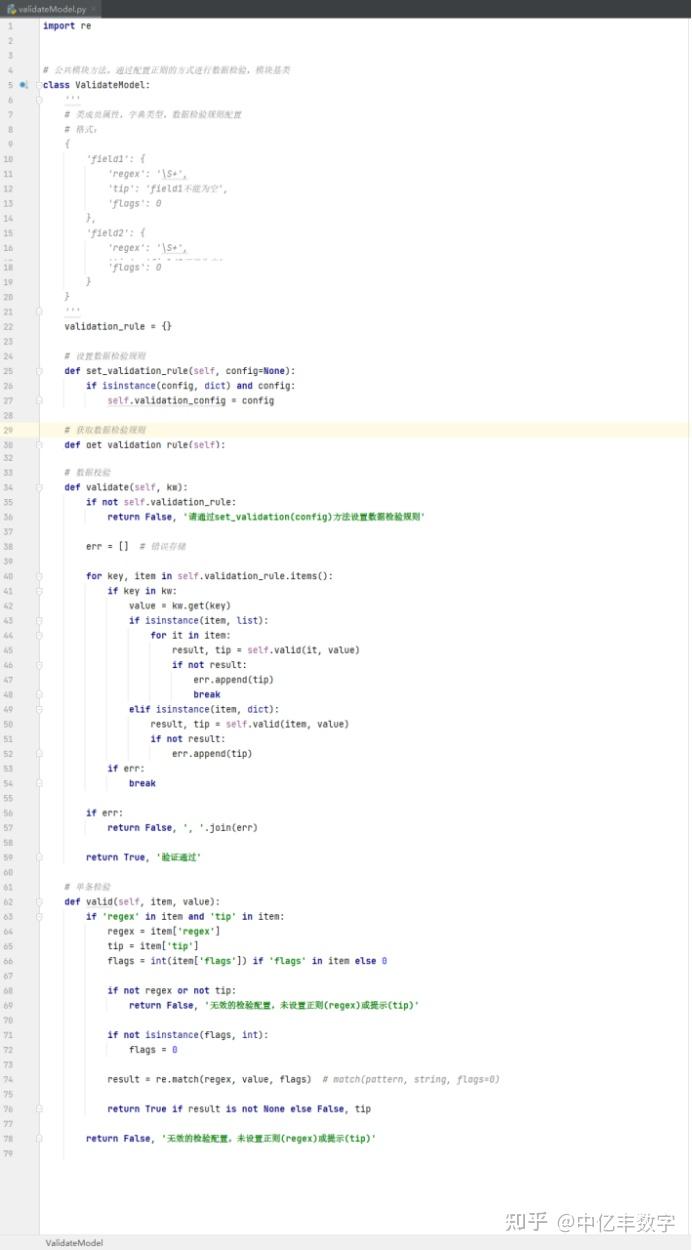The height and width of the screenshot is (1250, 692).
Task: Click the docstring fold marker at line 6
Action: [x=40, y=99]
